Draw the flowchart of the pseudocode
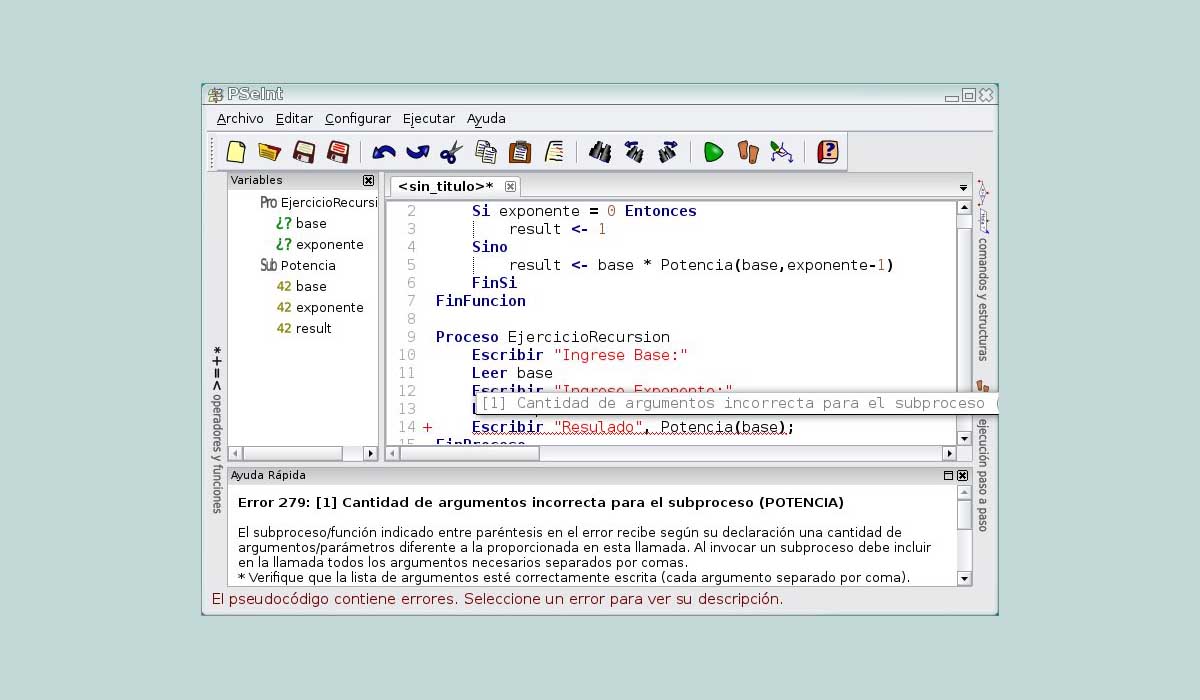 781,151
